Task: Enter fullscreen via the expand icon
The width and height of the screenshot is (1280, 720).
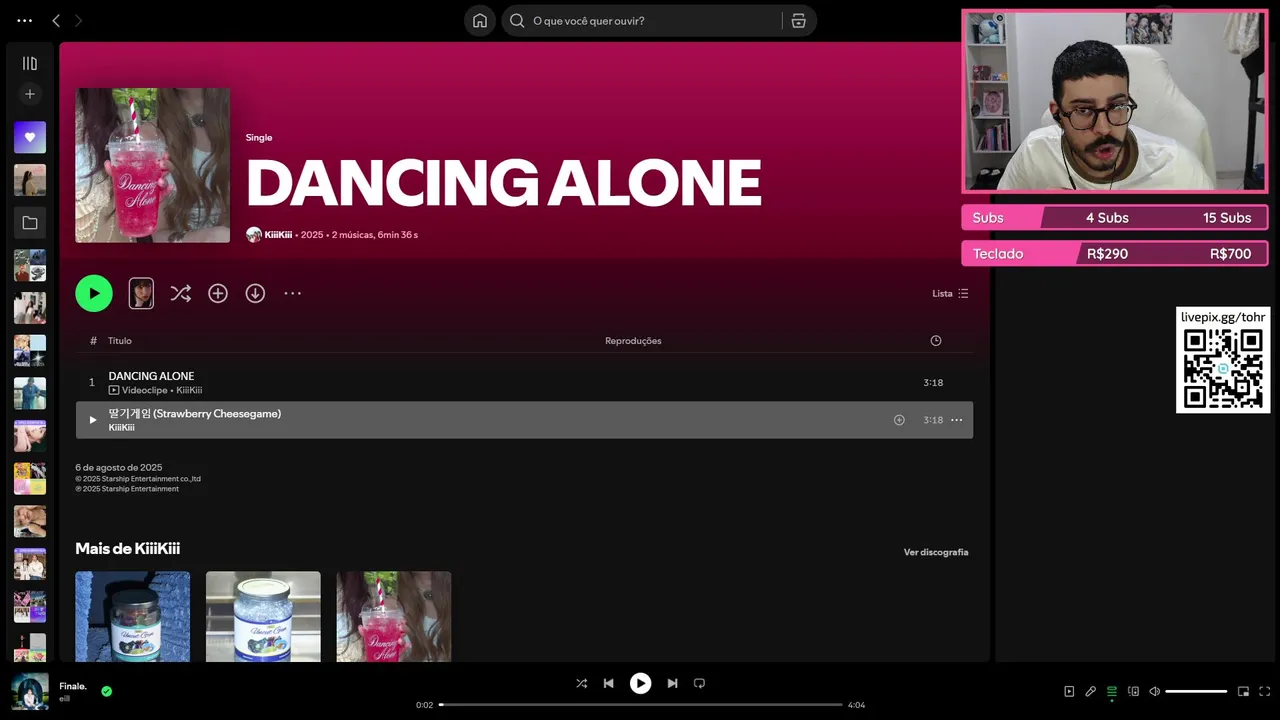Action: pos(1264,691)
